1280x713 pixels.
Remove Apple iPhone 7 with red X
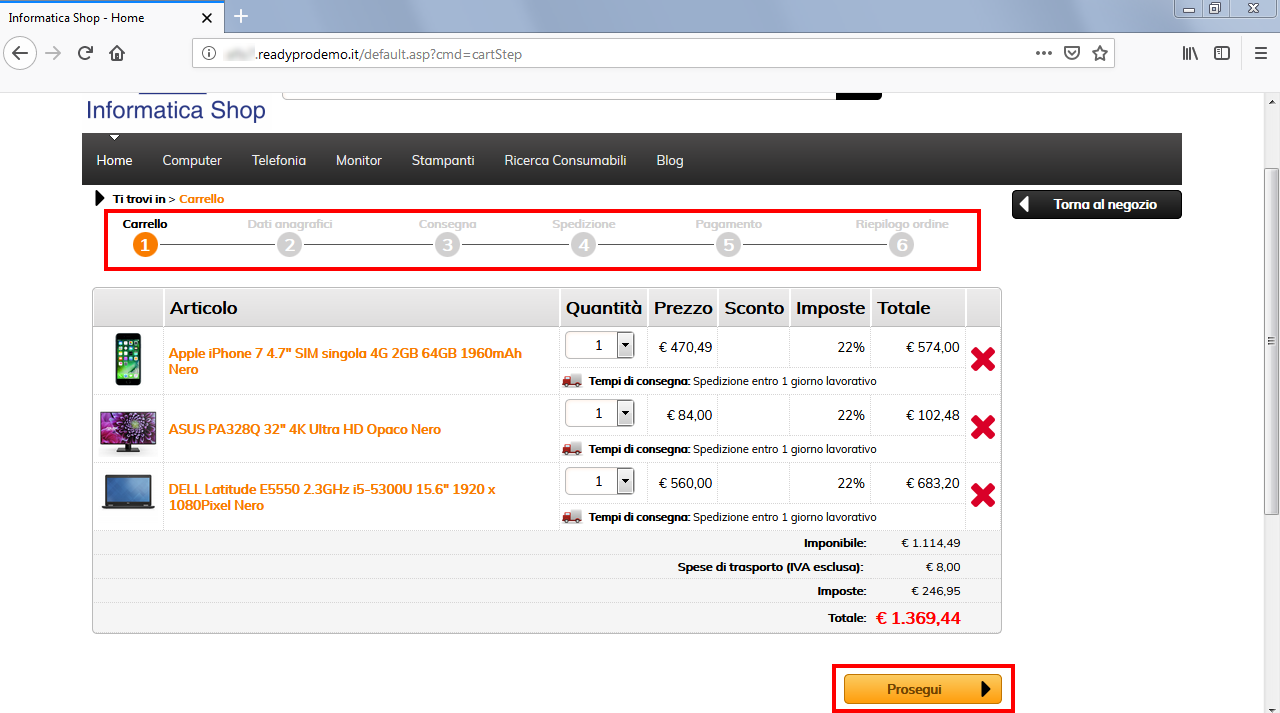point(983,359)
